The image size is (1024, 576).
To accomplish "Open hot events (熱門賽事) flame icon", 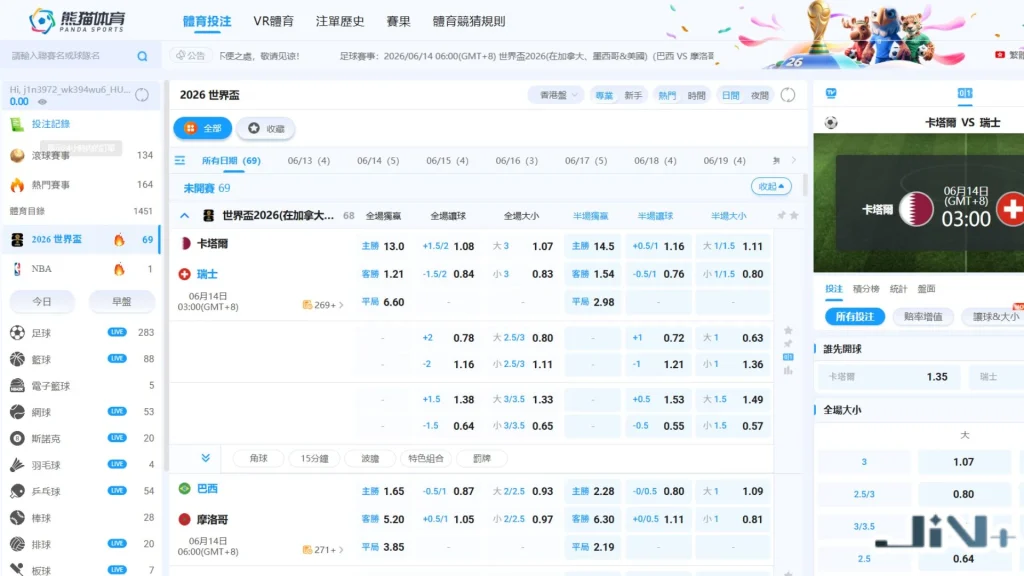I will 18,185.
